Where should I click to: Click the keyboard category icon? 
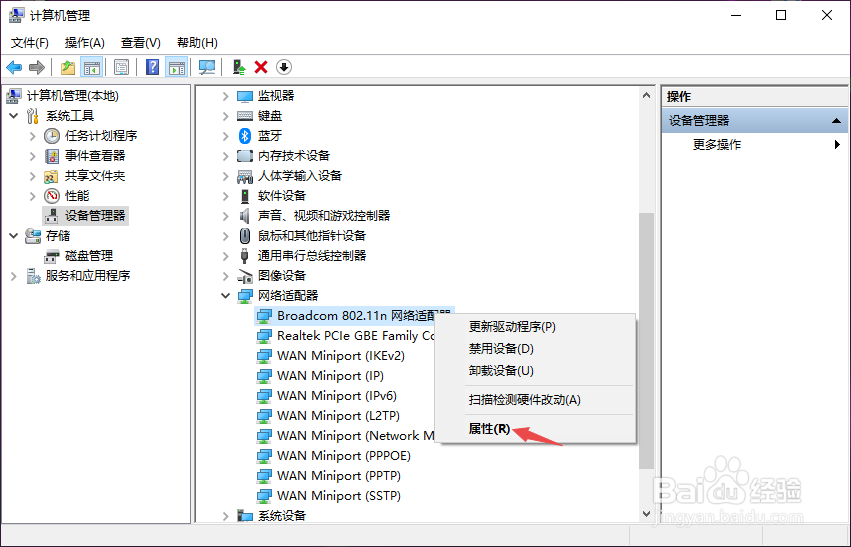[x=245, y=116]
